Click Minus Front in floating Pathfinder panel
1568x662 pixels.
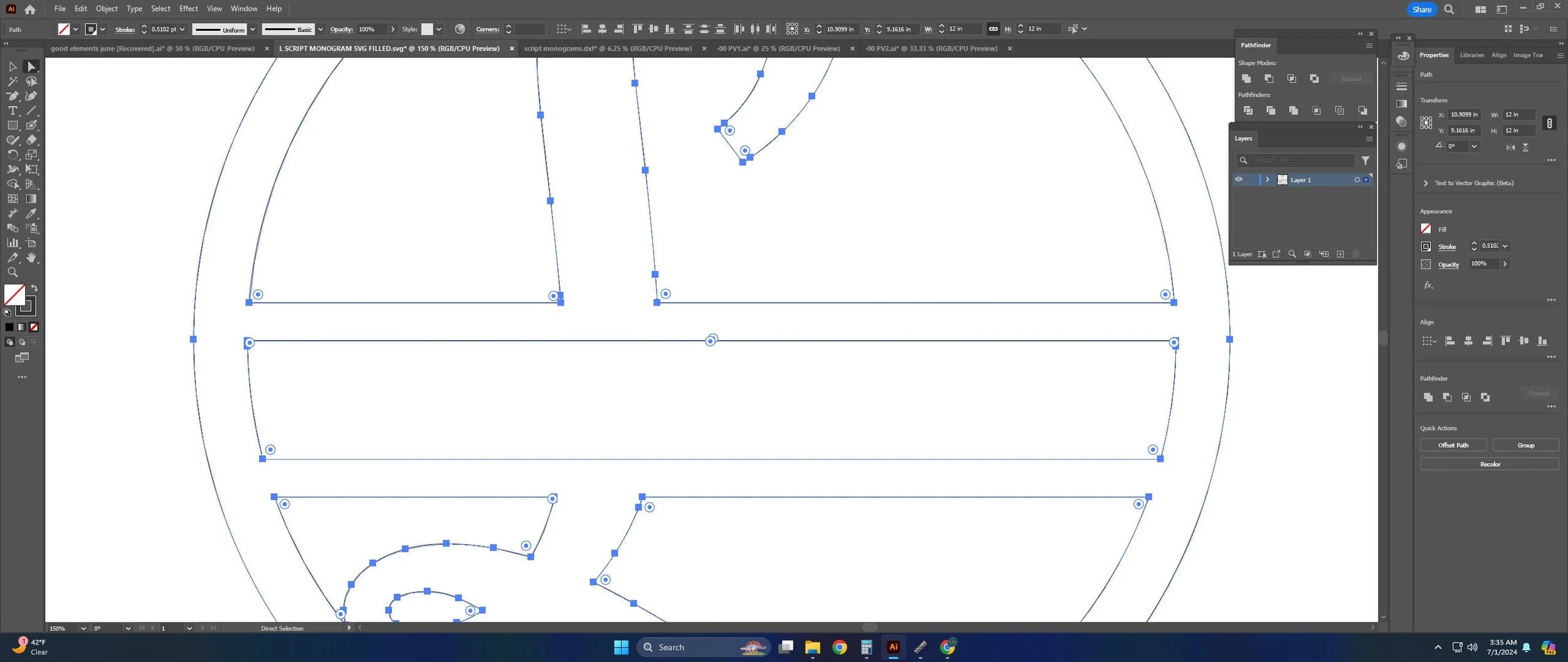1269,78
